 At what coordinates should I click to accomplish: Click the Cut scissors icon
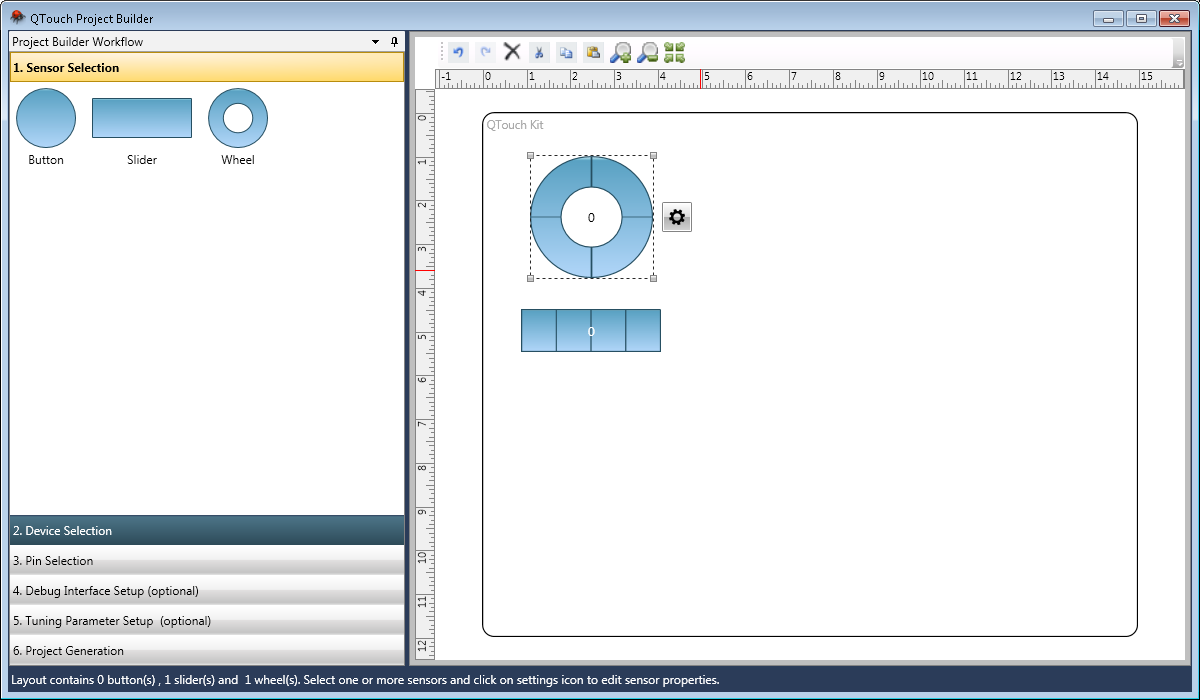[x=539, y=52]
